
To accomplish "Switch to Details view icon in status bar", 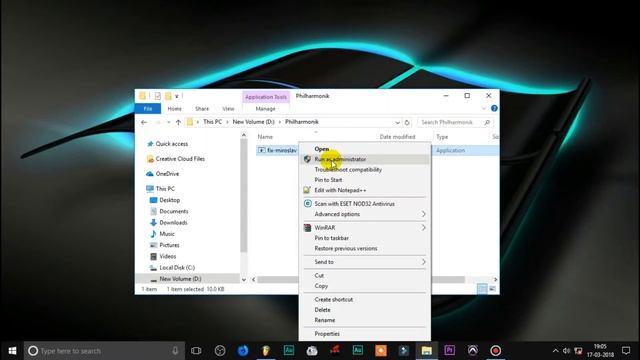I will tap(482, 289).
